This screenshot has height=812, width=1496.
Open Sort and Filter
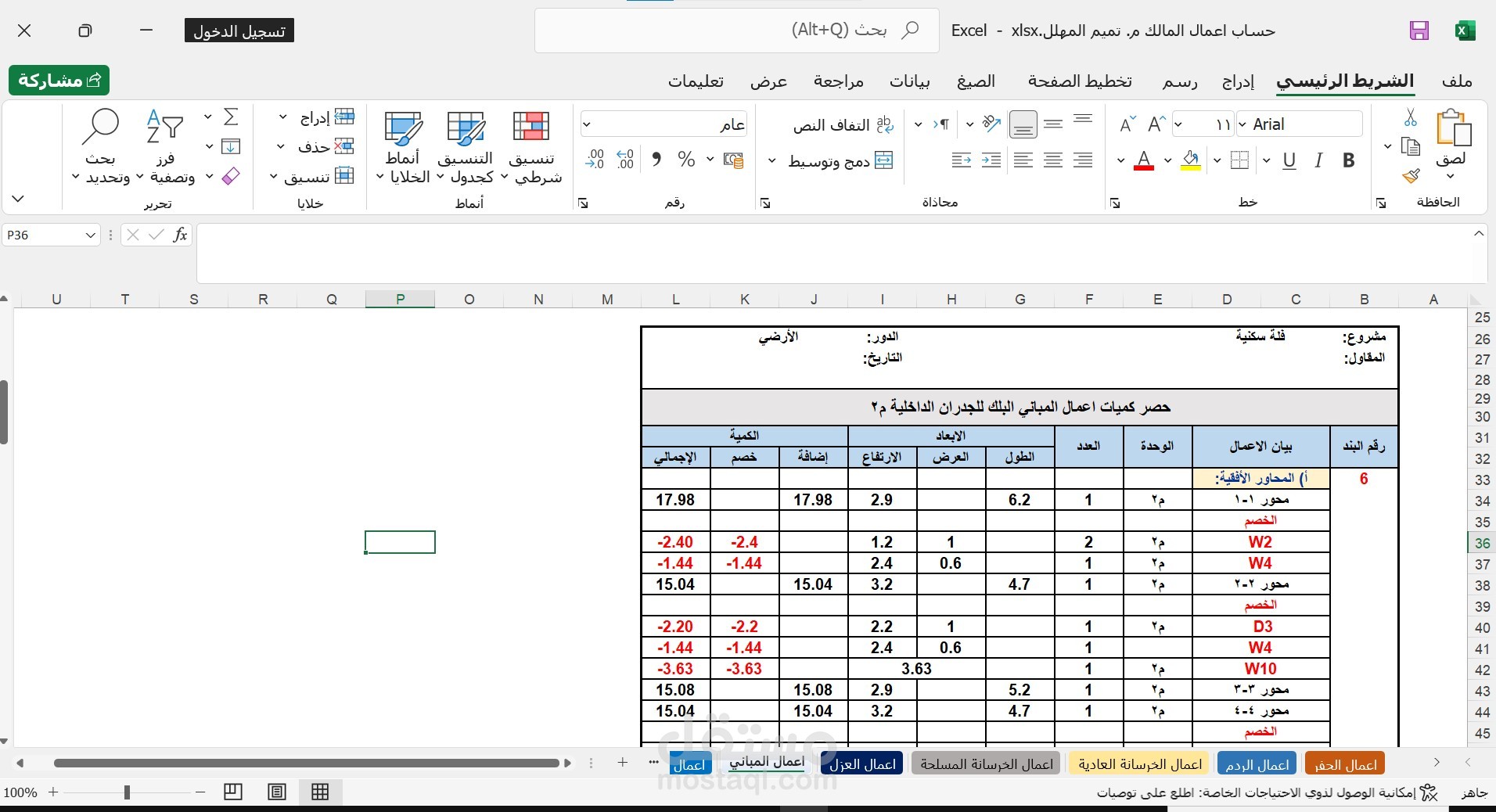[166, 147]
